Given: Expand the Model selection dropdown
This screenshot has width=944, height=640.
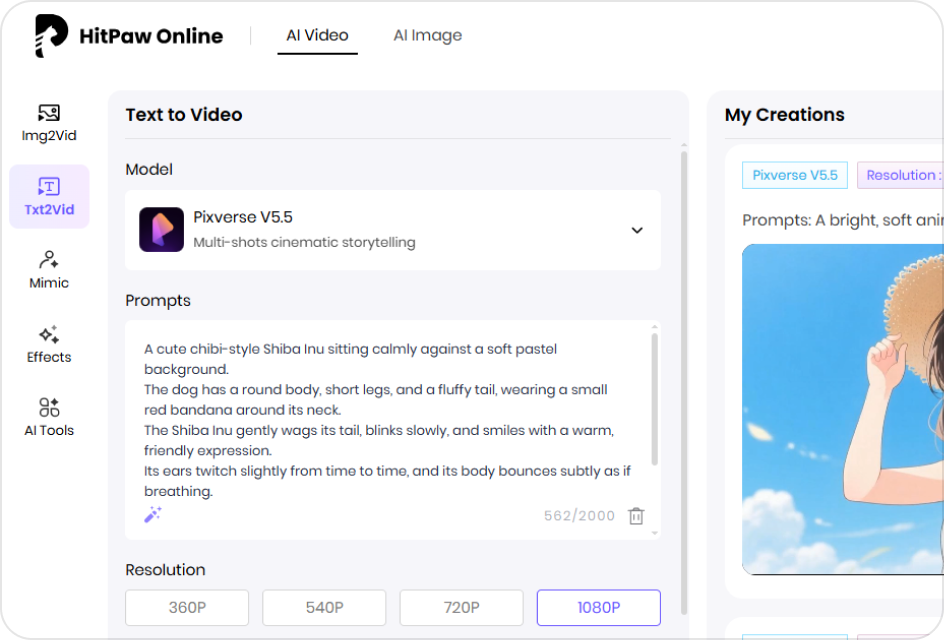Looking at the screenshot, I should [x=637, y=230].
